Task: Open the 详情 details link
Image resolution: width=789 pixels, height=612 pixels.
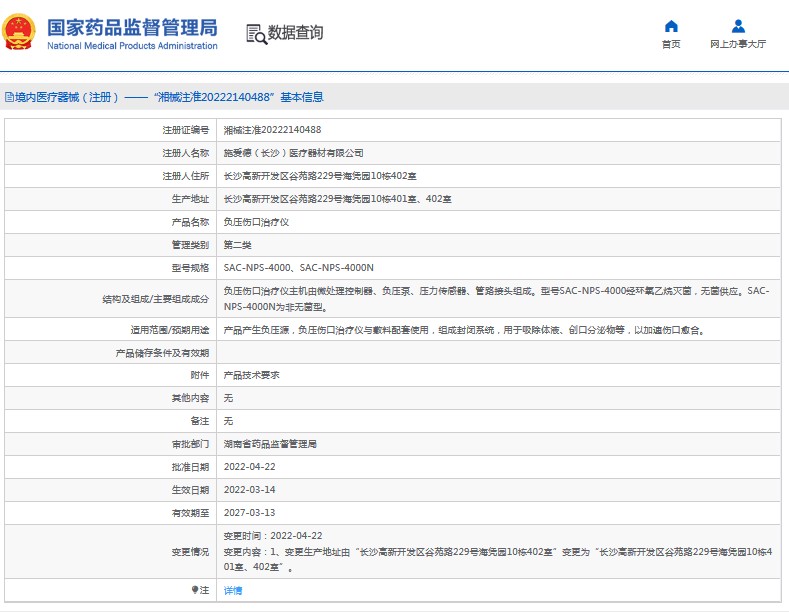Action: [232, 590]
